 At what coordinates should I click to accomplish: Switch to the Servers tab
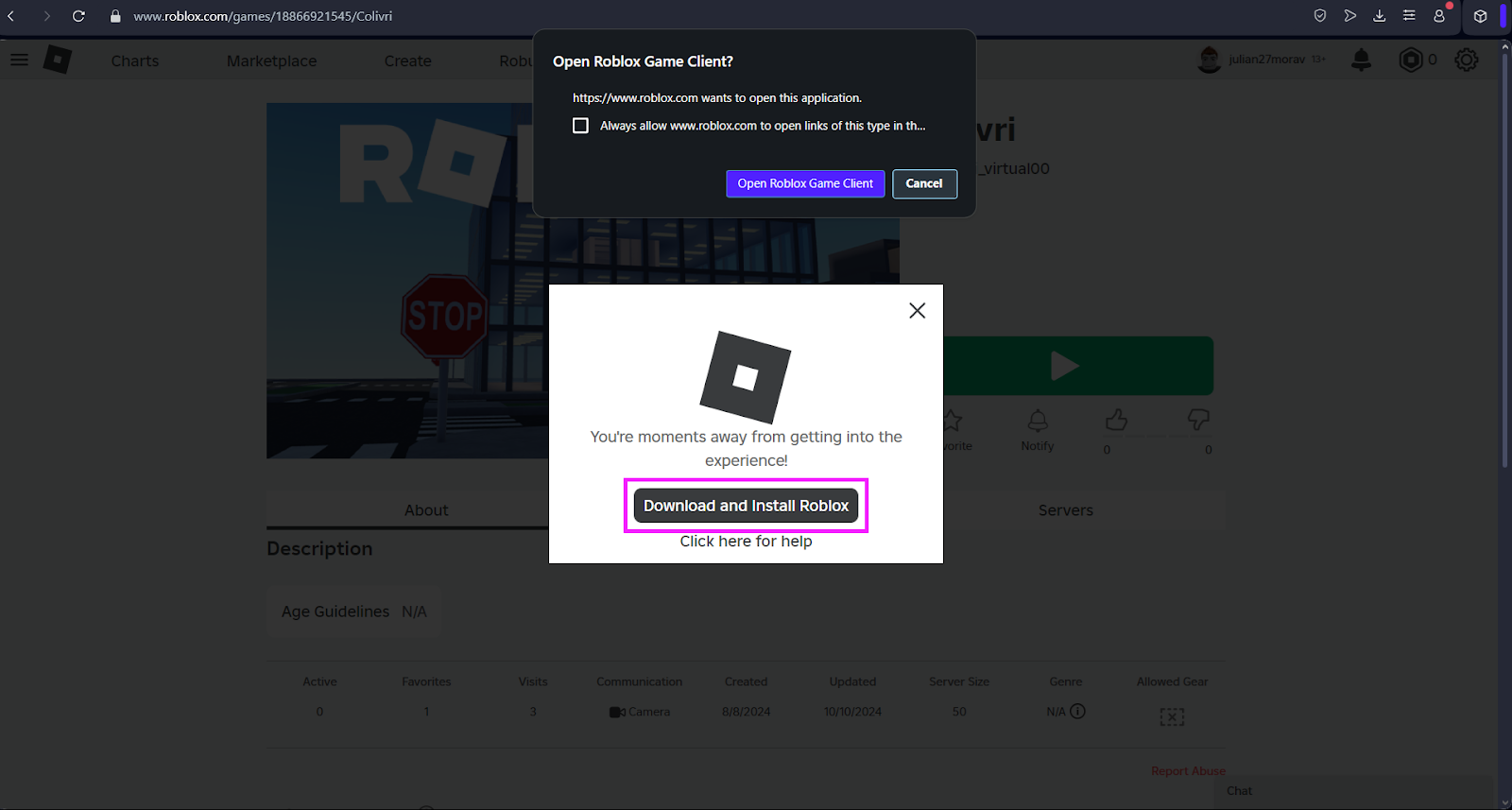point(1066,510)
